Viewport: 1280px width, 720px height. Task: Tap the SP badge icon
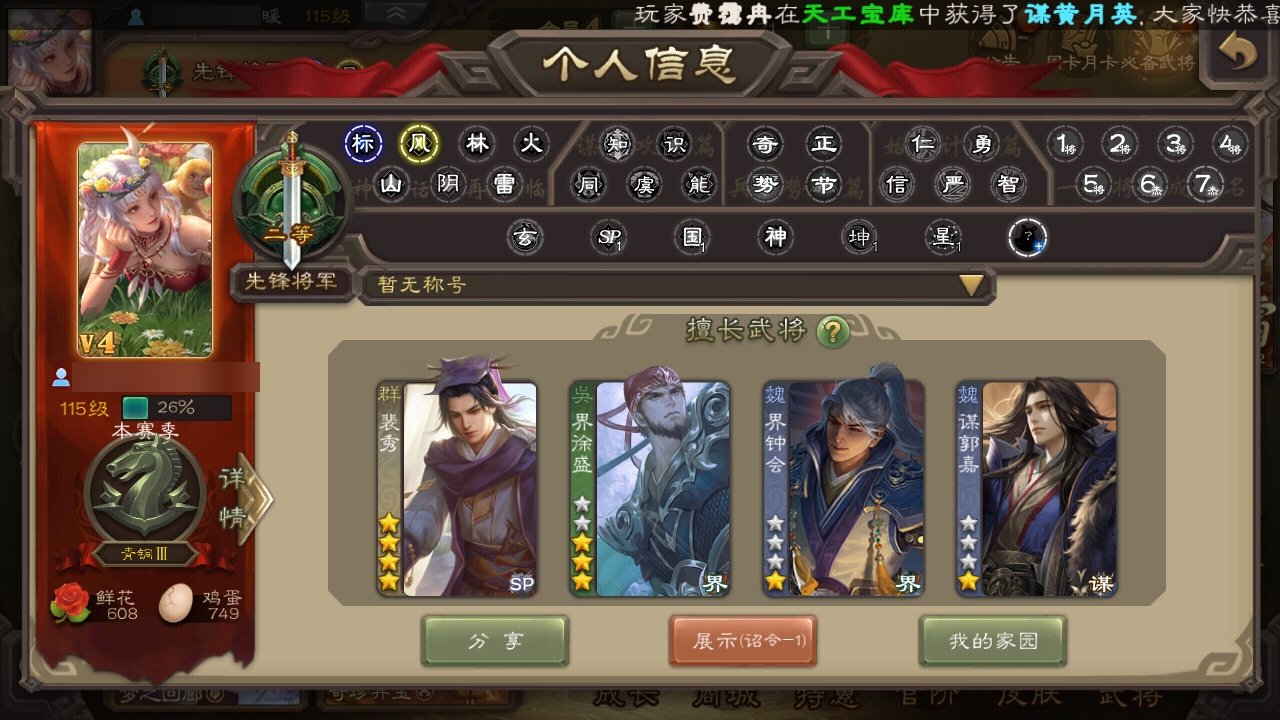[x=609, y=237]
